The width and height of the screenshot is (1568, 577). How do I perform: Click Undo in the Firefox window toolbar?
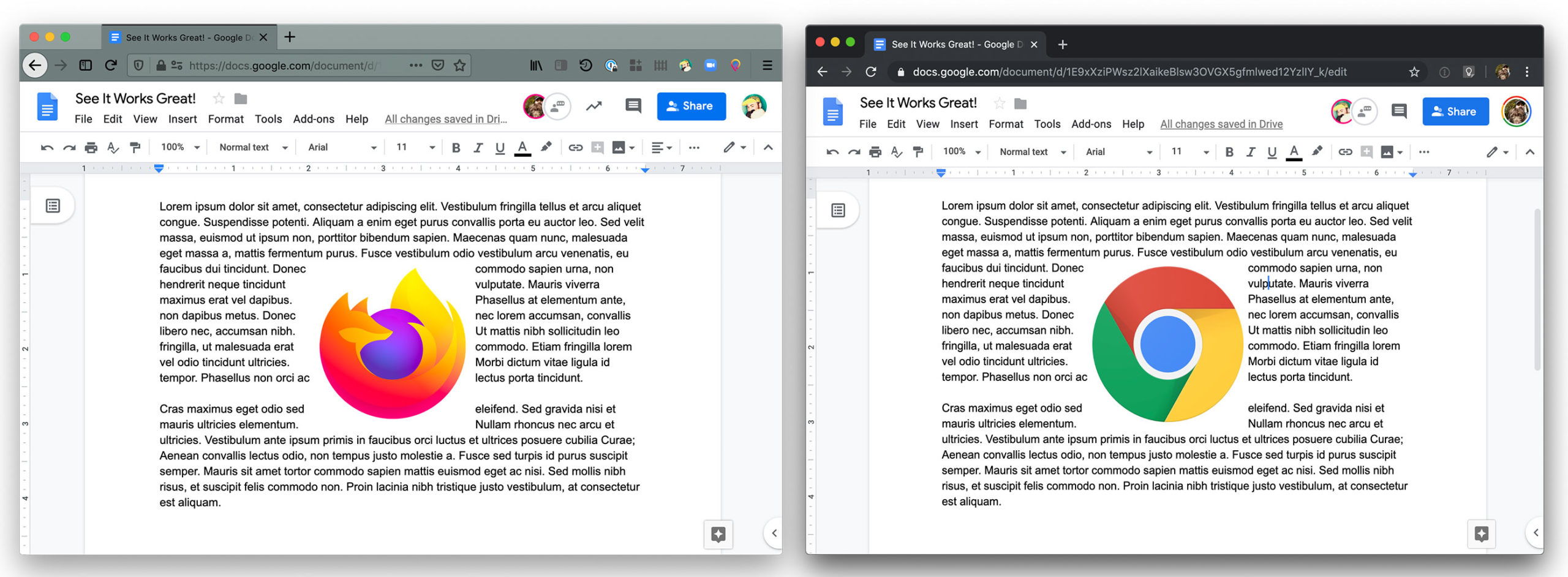click(x=47, y=148)
